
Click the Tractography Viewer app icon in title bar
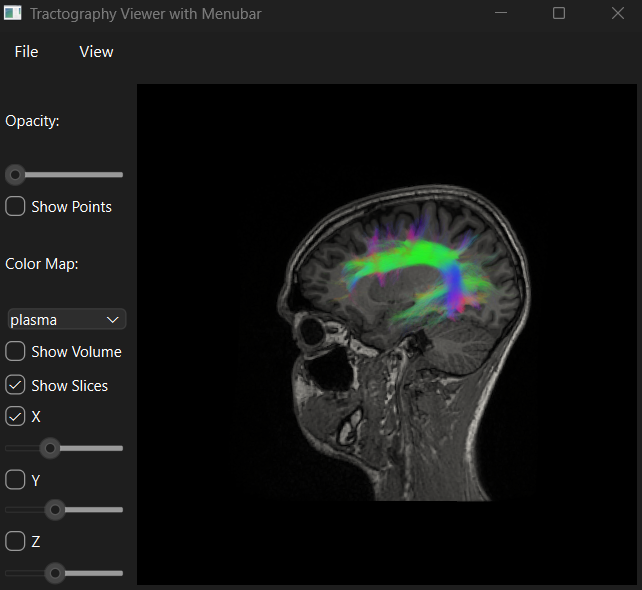[x=13, y=14]
